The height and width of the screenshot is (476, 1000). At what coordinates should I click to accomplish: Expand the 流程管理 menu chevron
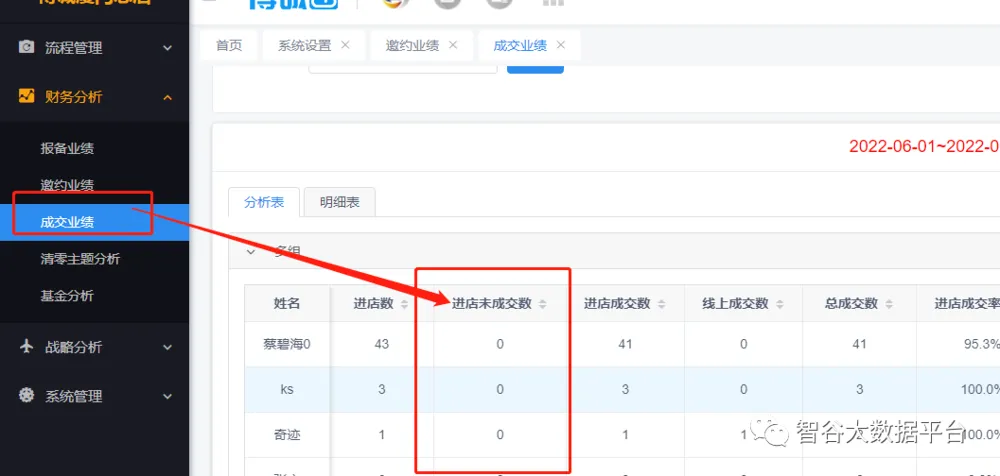(x=167, y=47)
